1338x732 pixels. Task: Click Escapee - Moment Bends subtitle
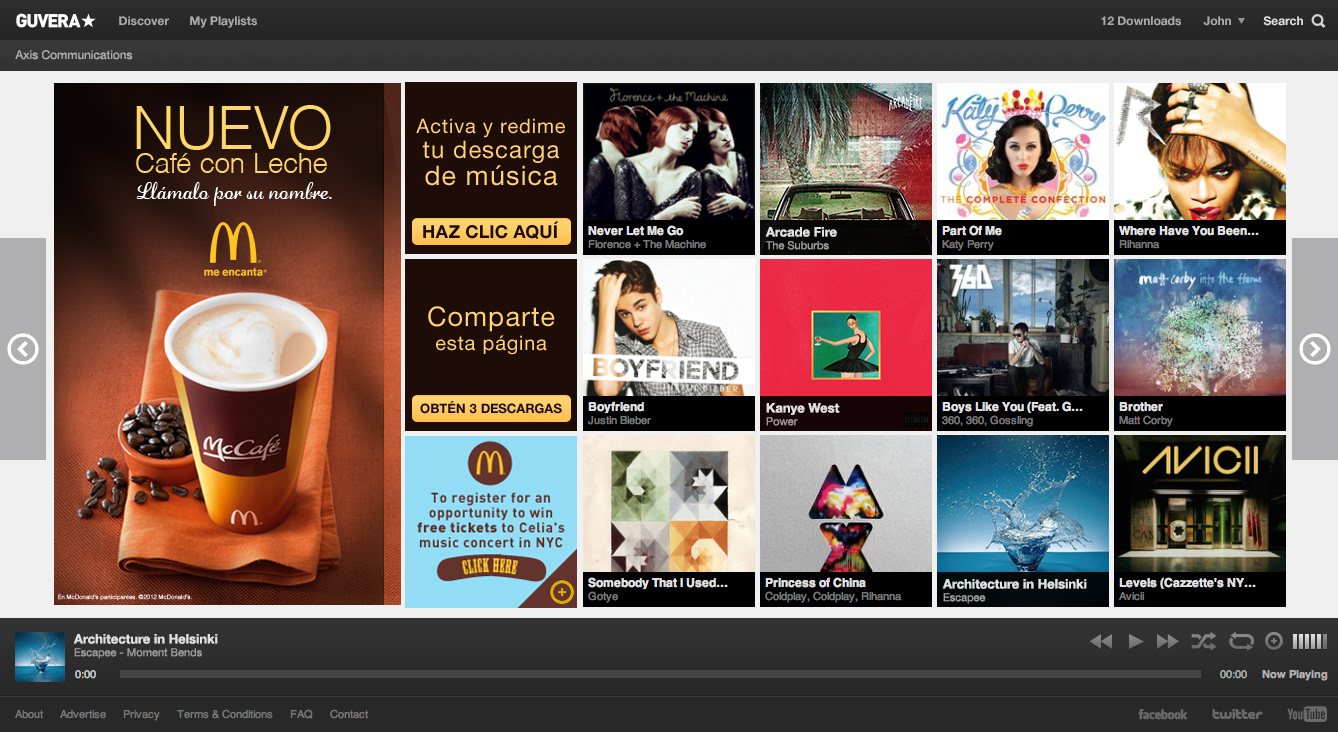click(x=138, y=653)
